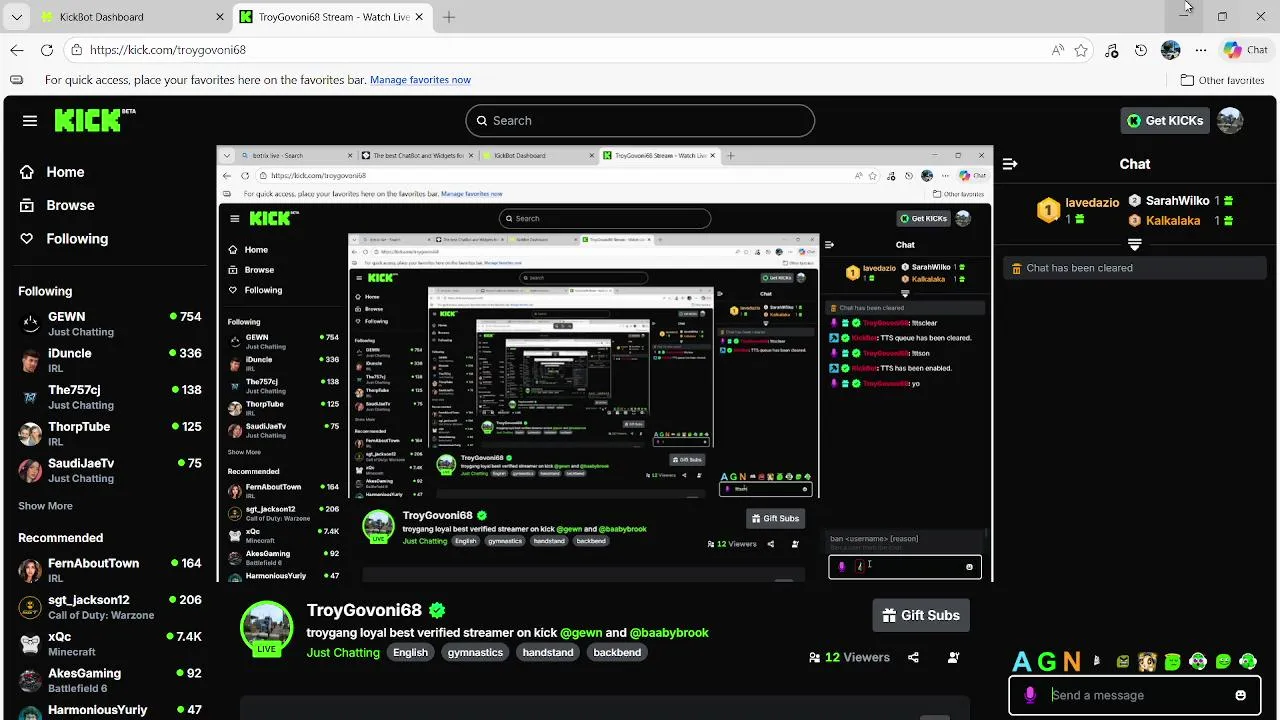Insert the orange letter N emote
Image resolution: width=1280 pixels, height=720 pixels.
click(1072, 662)
